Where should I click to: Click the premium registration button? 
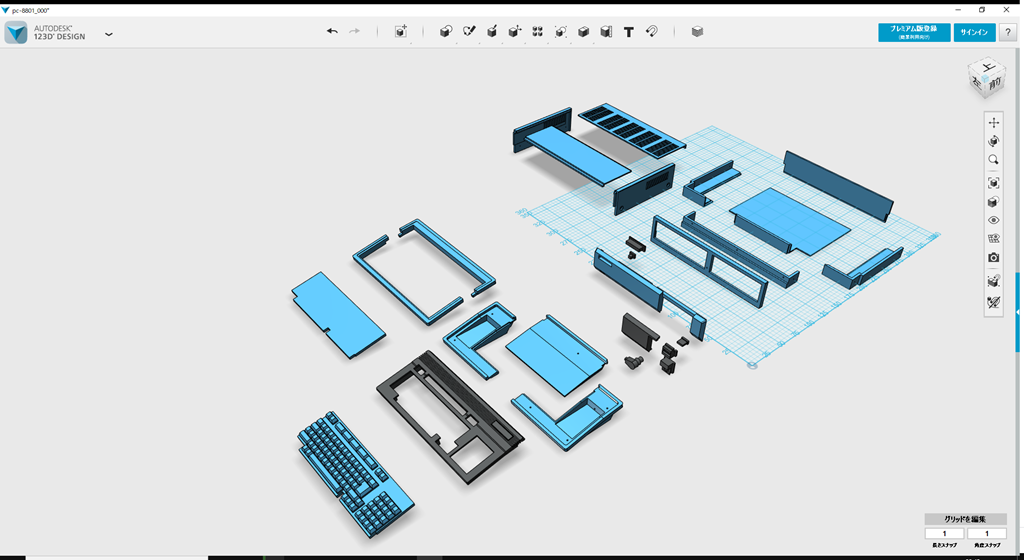914,32
